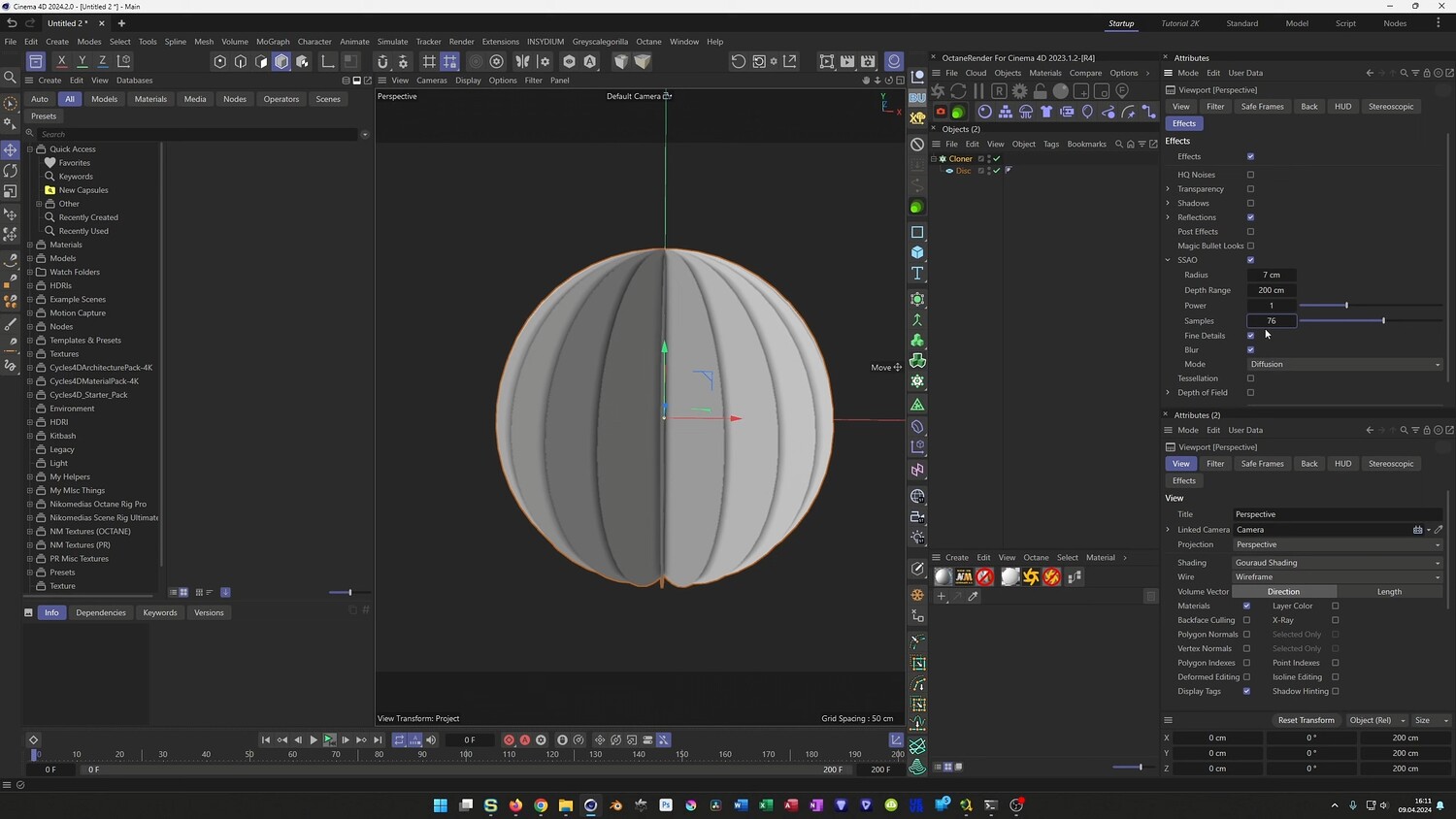
Task: Switch to the Standard layout tab
Action: [1241, 23]
